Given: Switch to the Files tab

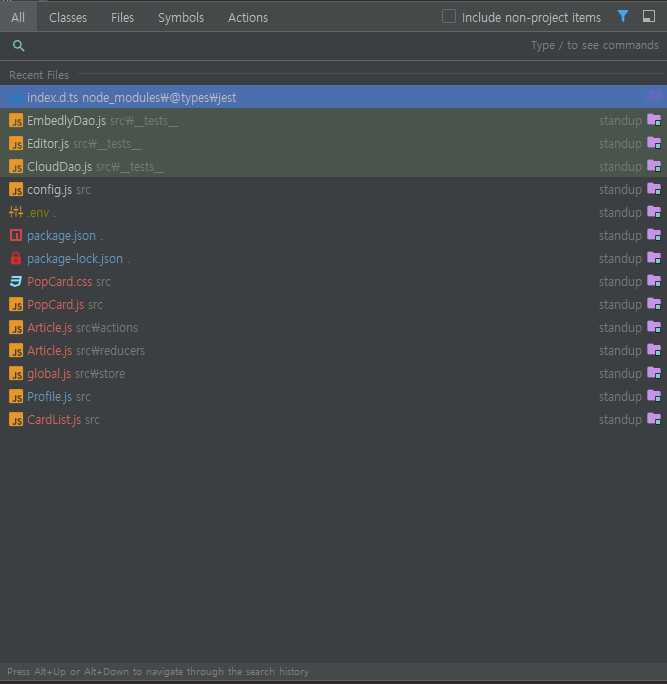Looking at the screenshot, I should click(x=122, y=17).
